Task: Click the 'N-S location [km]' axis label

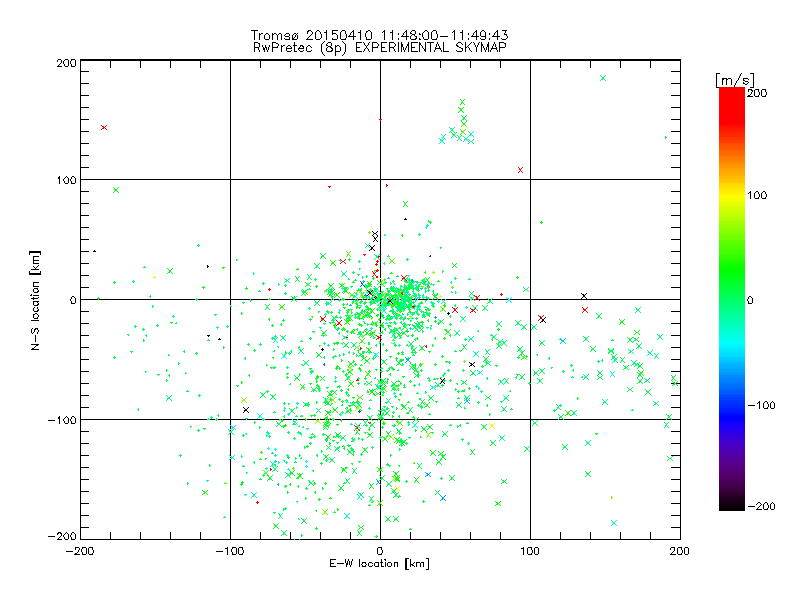Action: 35,300
